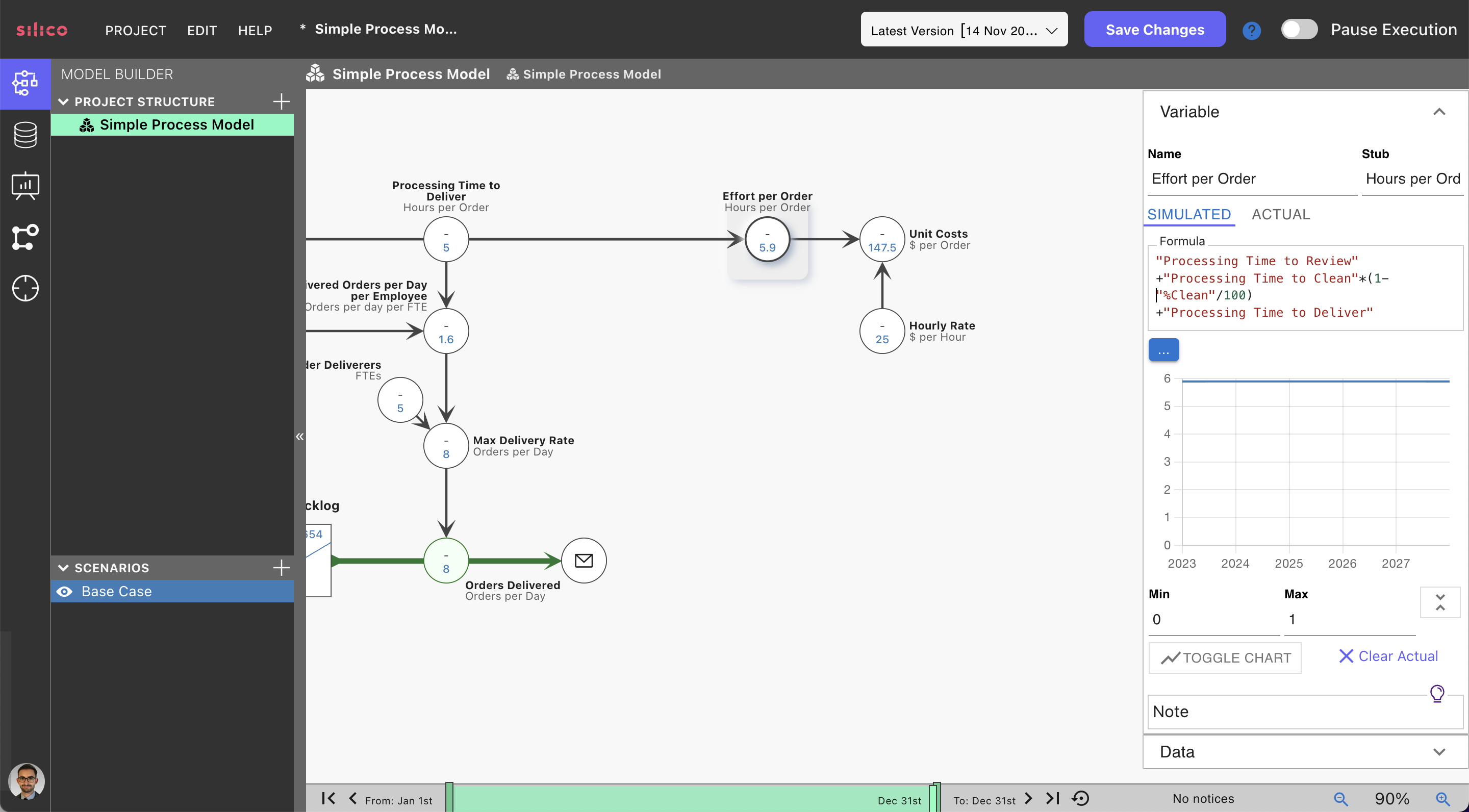Screen dimensions: 1469x812
Task: Zoom in with the magnifier plus icon
Action: pyautogui.click(x=1442, y=798)
